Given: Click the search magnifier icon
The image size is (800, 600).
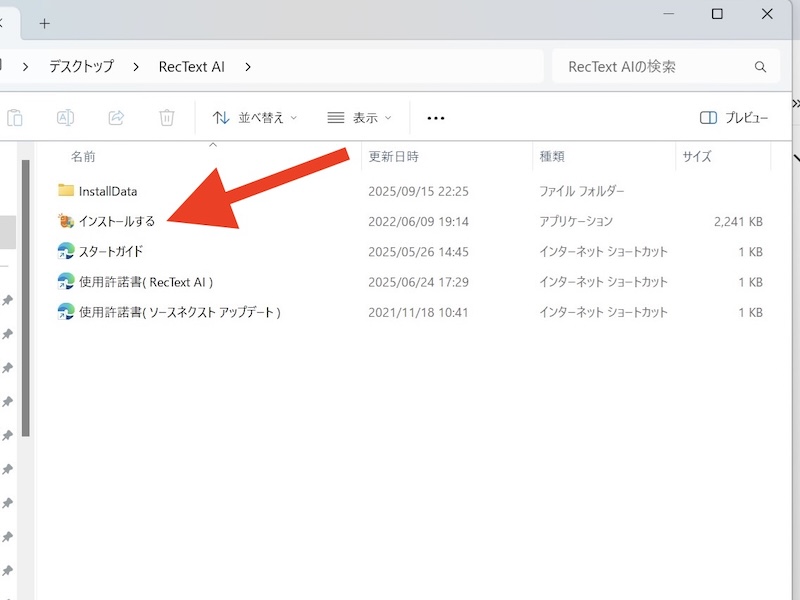Looking at the screenshot, I should (761, 66).
